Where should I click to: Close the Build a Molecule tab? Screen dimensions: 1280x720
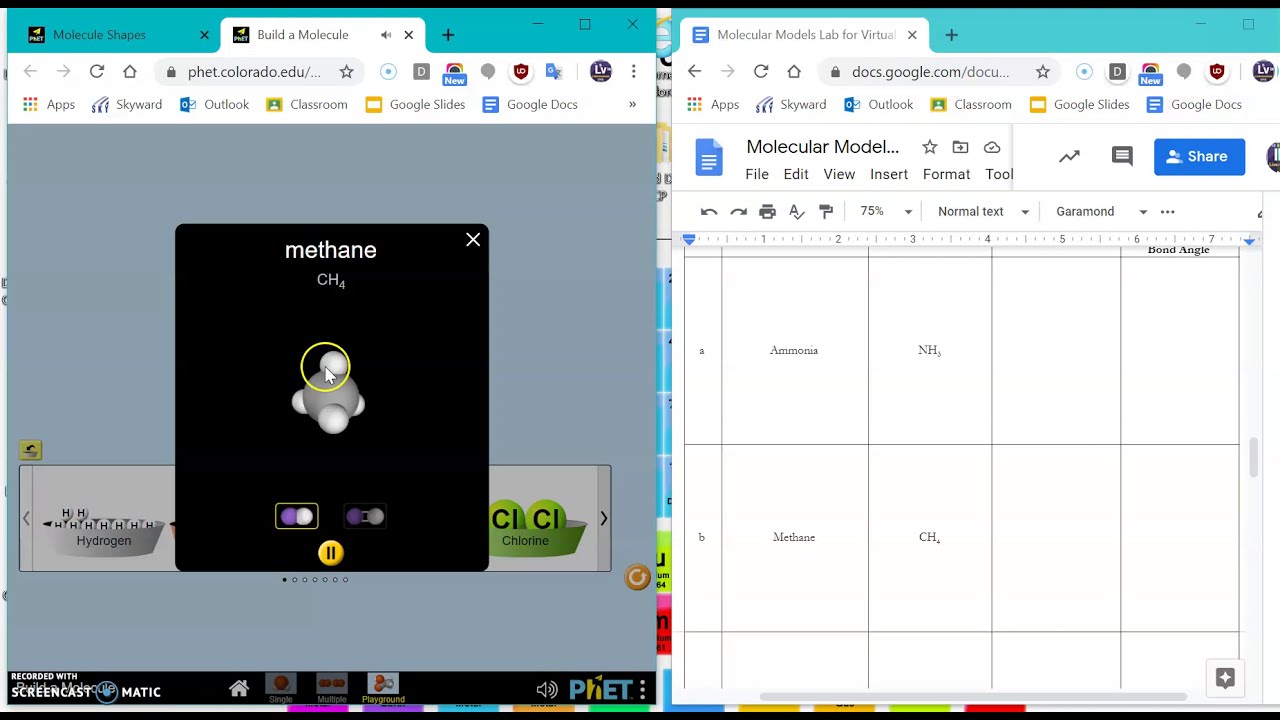click(x=408, y=35)
